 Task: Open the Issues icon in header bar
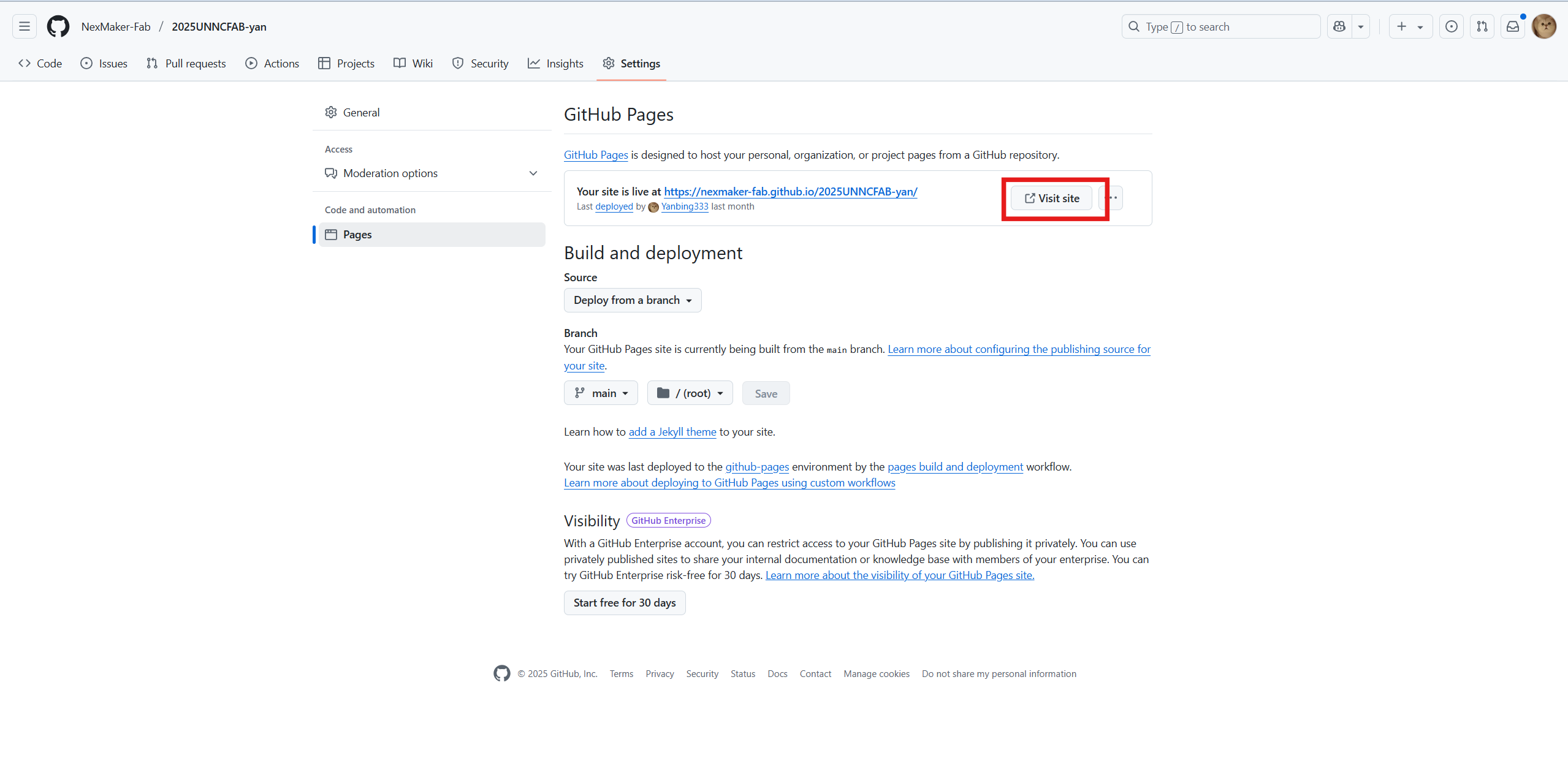pos(1452,26)
